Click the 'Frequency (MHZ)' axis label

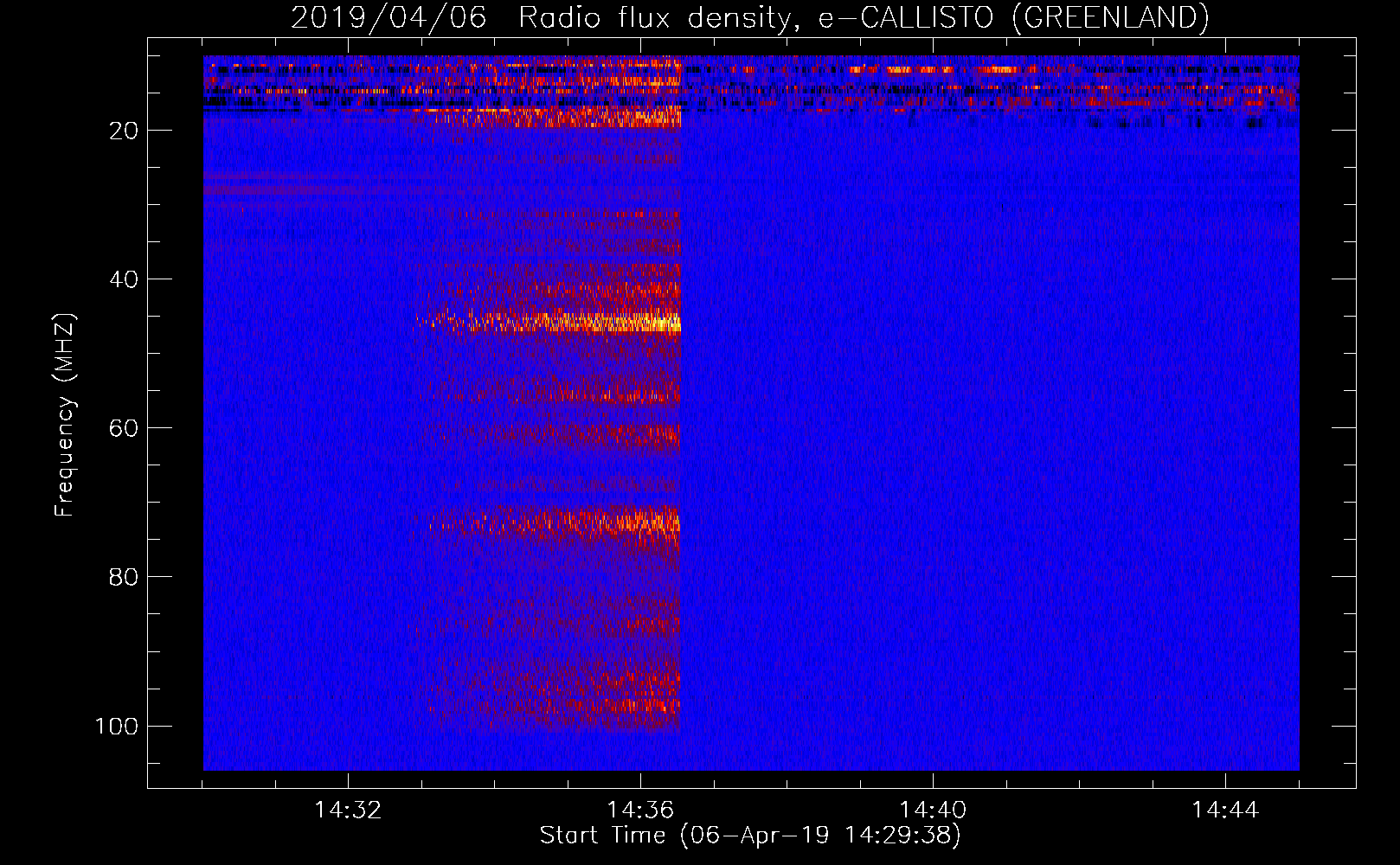coord(65,415)
